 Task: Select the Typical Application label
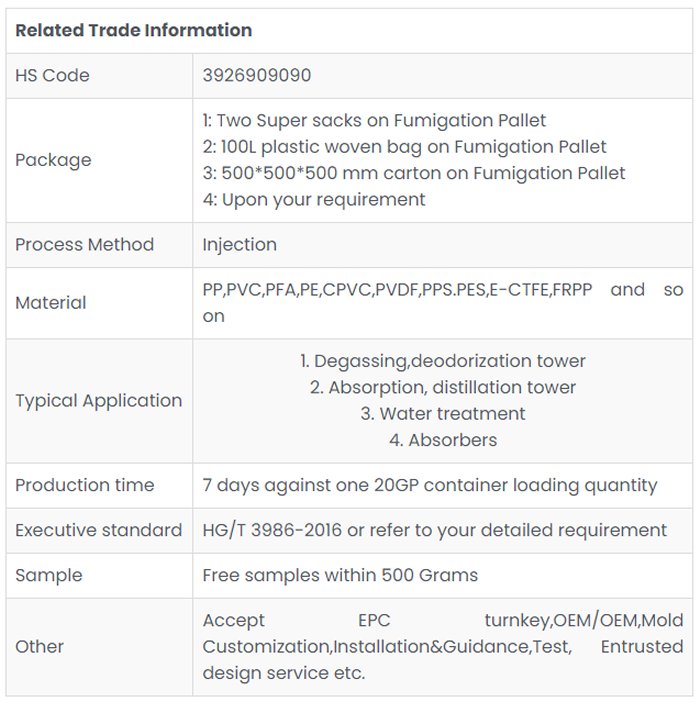[x=98, y=401]
